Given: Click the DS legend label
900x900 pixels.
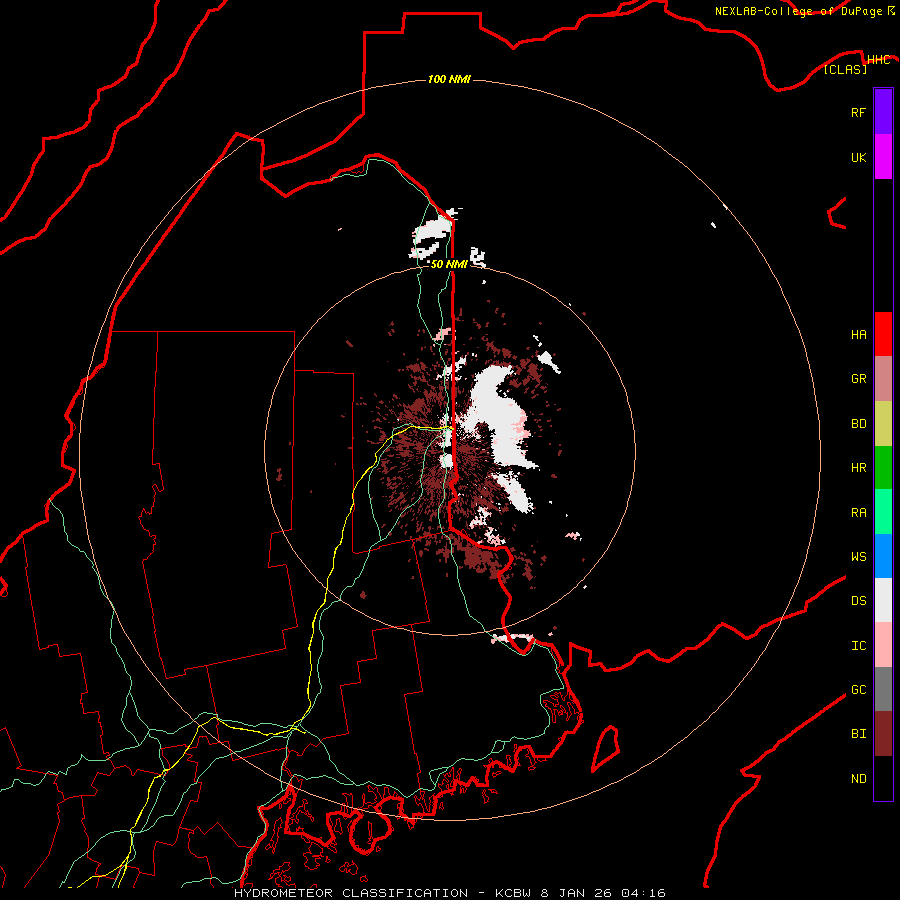Looking at the screenshot, I should 858,601.
